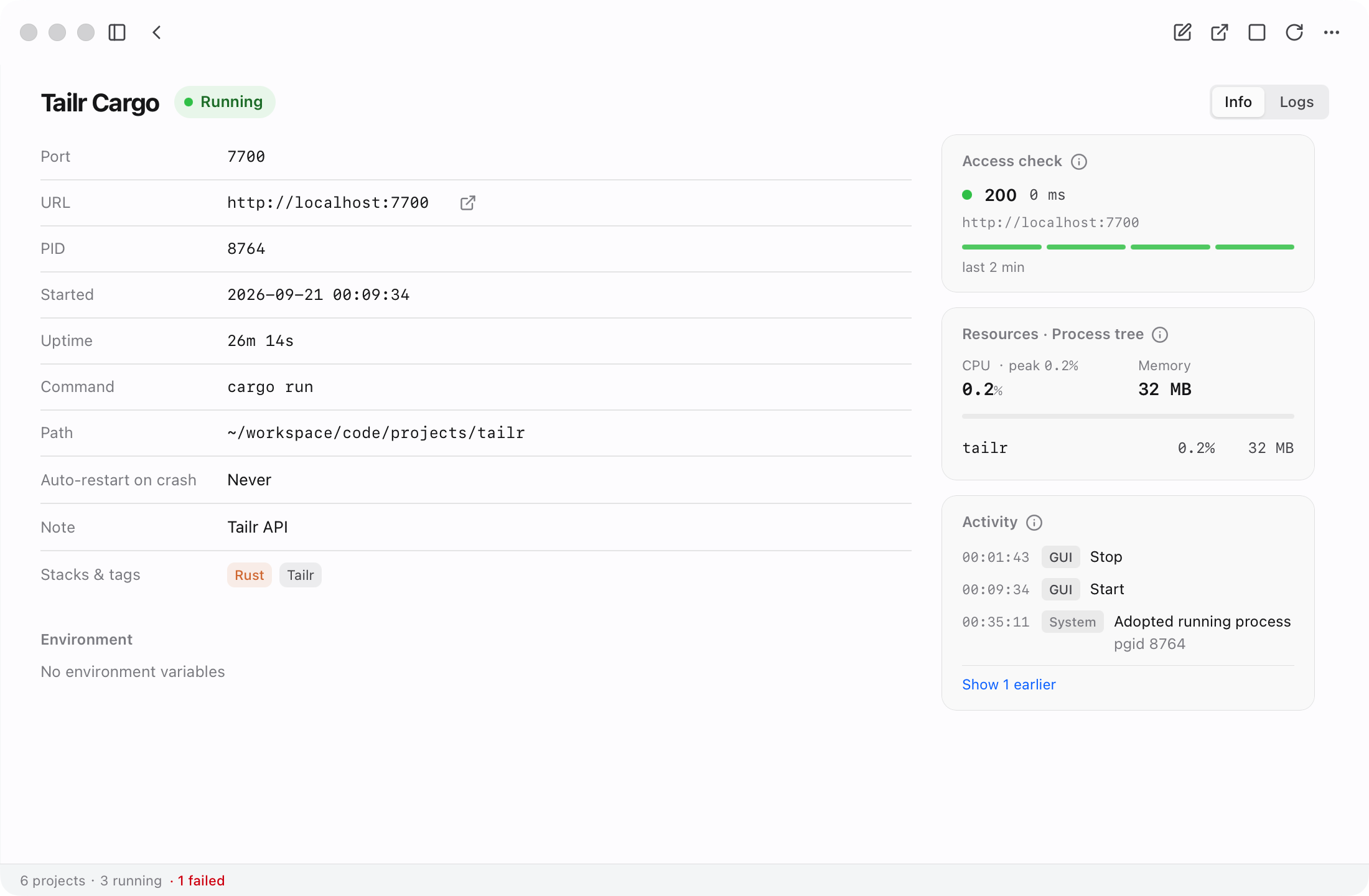
Task: Click the Tailr Cargo project title
Action: (100, 103)
